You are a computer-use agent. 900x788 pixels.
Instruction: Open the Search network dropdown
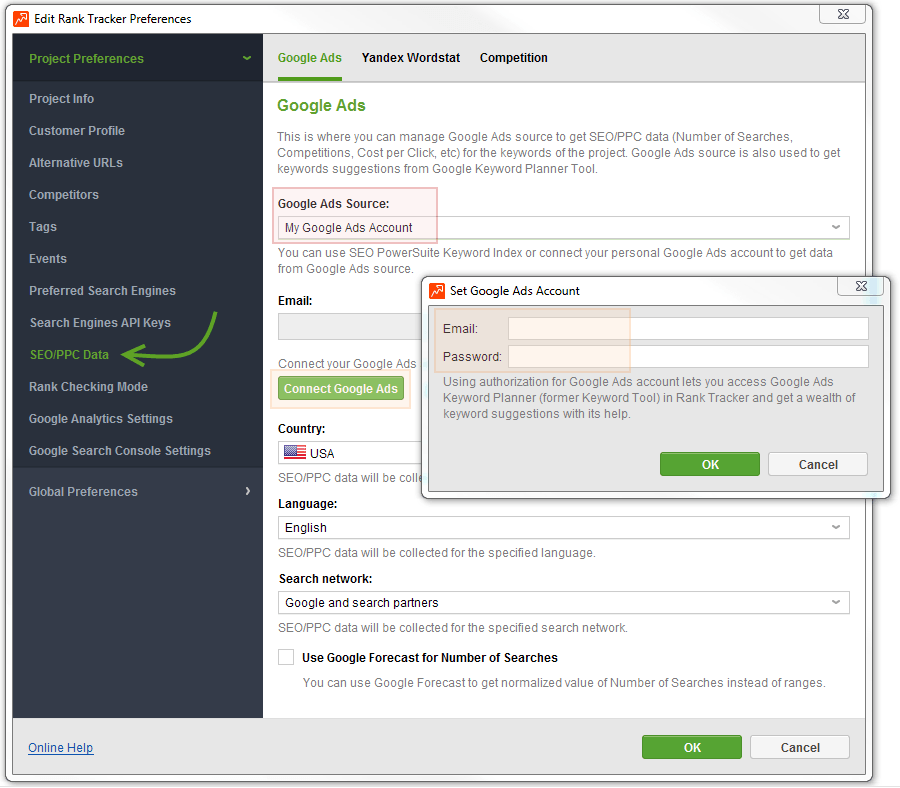563,603
